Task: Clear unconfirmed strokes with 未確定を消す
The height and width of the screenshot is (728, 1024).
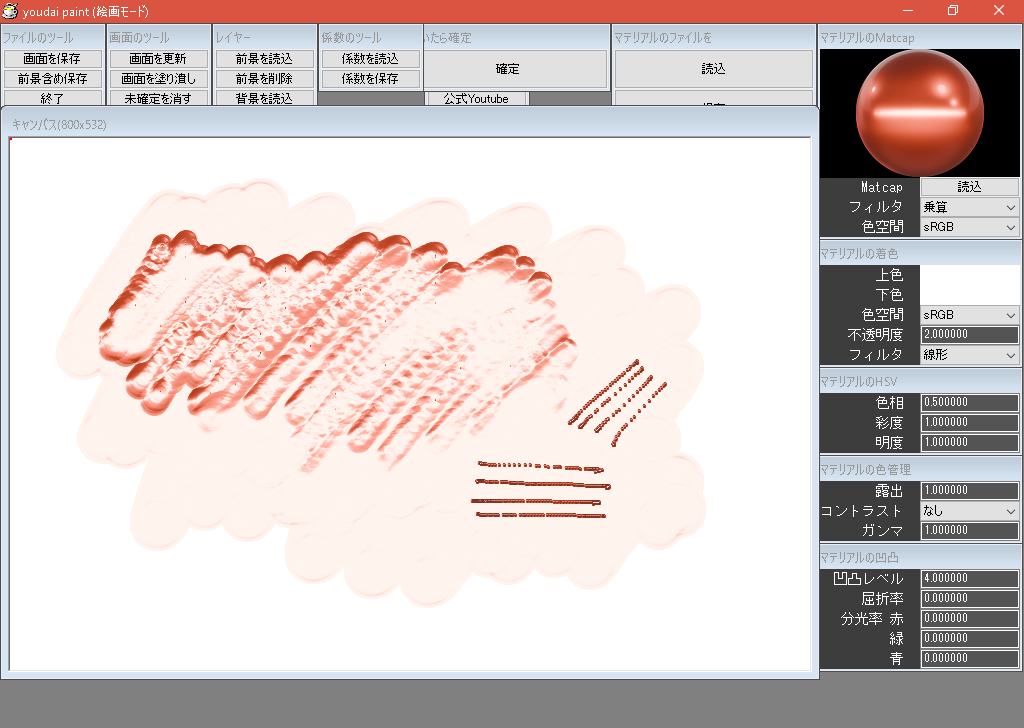Action: (x=158, y=98)
